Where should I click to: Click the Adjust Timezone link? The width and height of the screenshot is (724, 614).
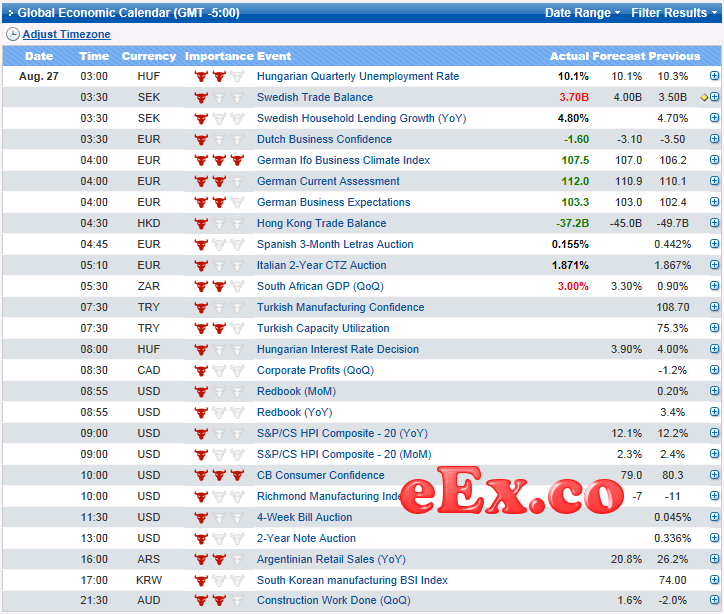[x=67, y=34]
